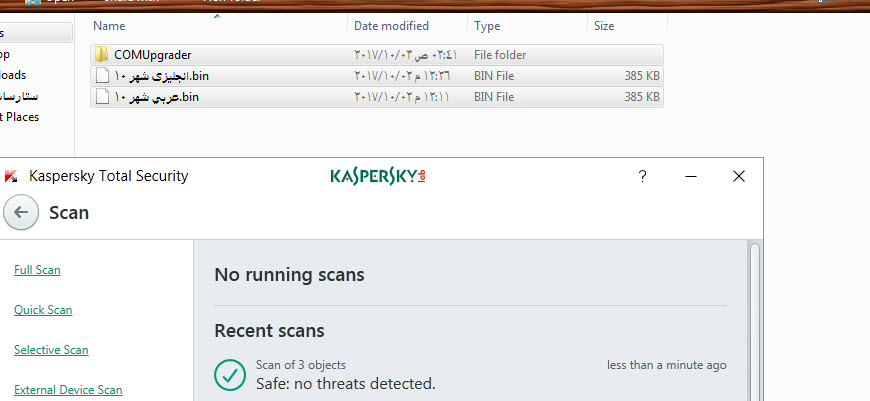Open Selective Scan option
The image size is (870, 401).
[x=51, y=350]
